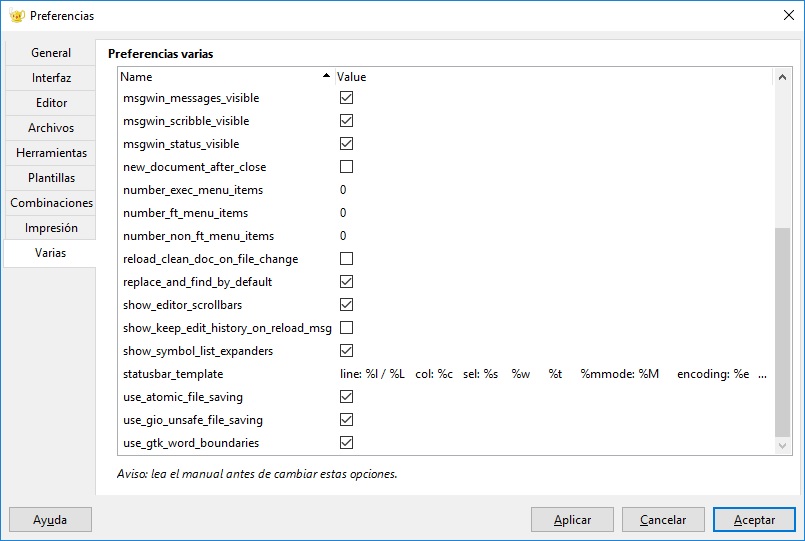Open help with Ayuda button
The width and height of the screenshot is (805, 541).
pos(50,520)
